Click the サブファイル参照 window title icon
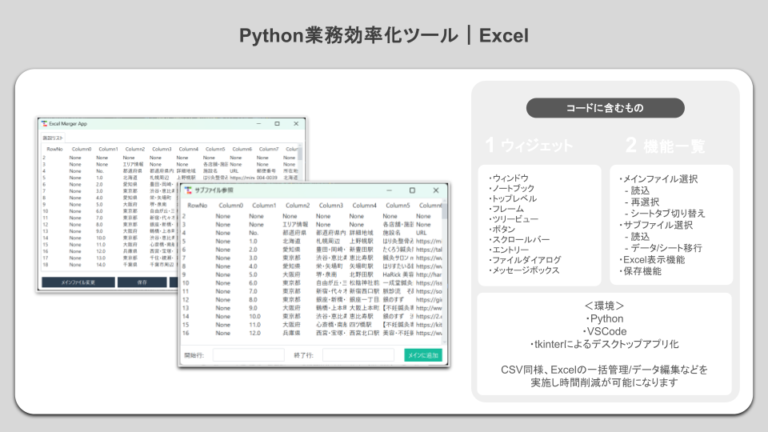Screen dimensions: 768x432 (x=188, y=189)
